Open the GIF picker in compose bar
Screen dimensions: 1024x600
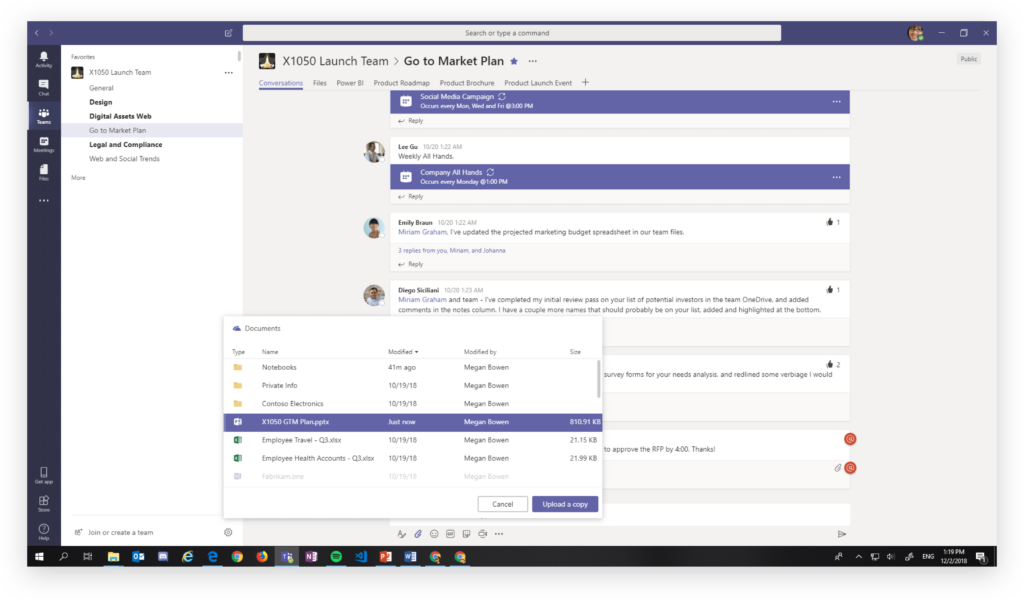point(451,534)
